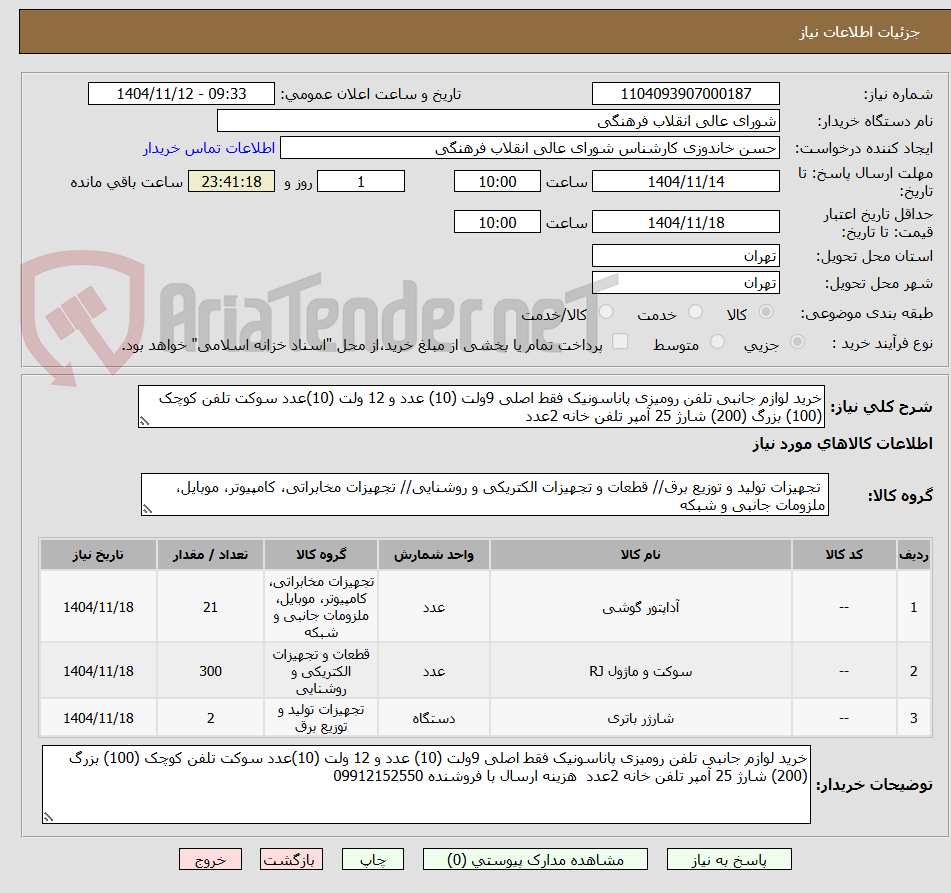Click the شارژر باتری item name
Image resolution: width=951 pixels, height=893 pixels.
[640, 718]
